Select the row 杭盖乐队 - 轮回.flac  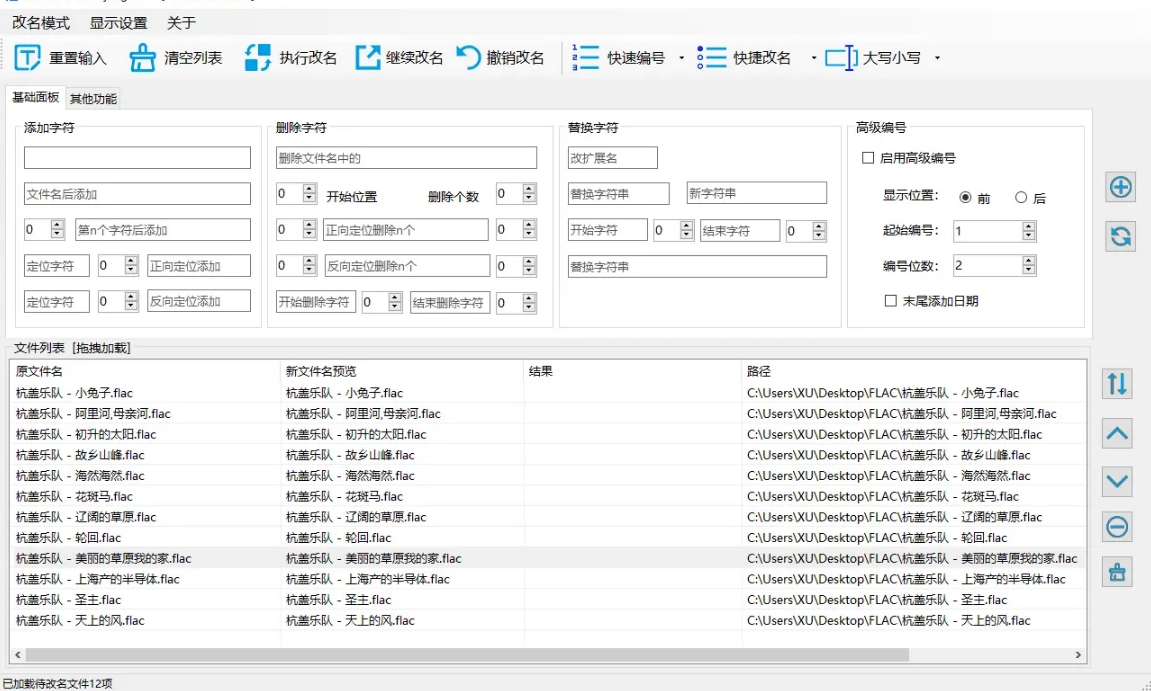548,538
